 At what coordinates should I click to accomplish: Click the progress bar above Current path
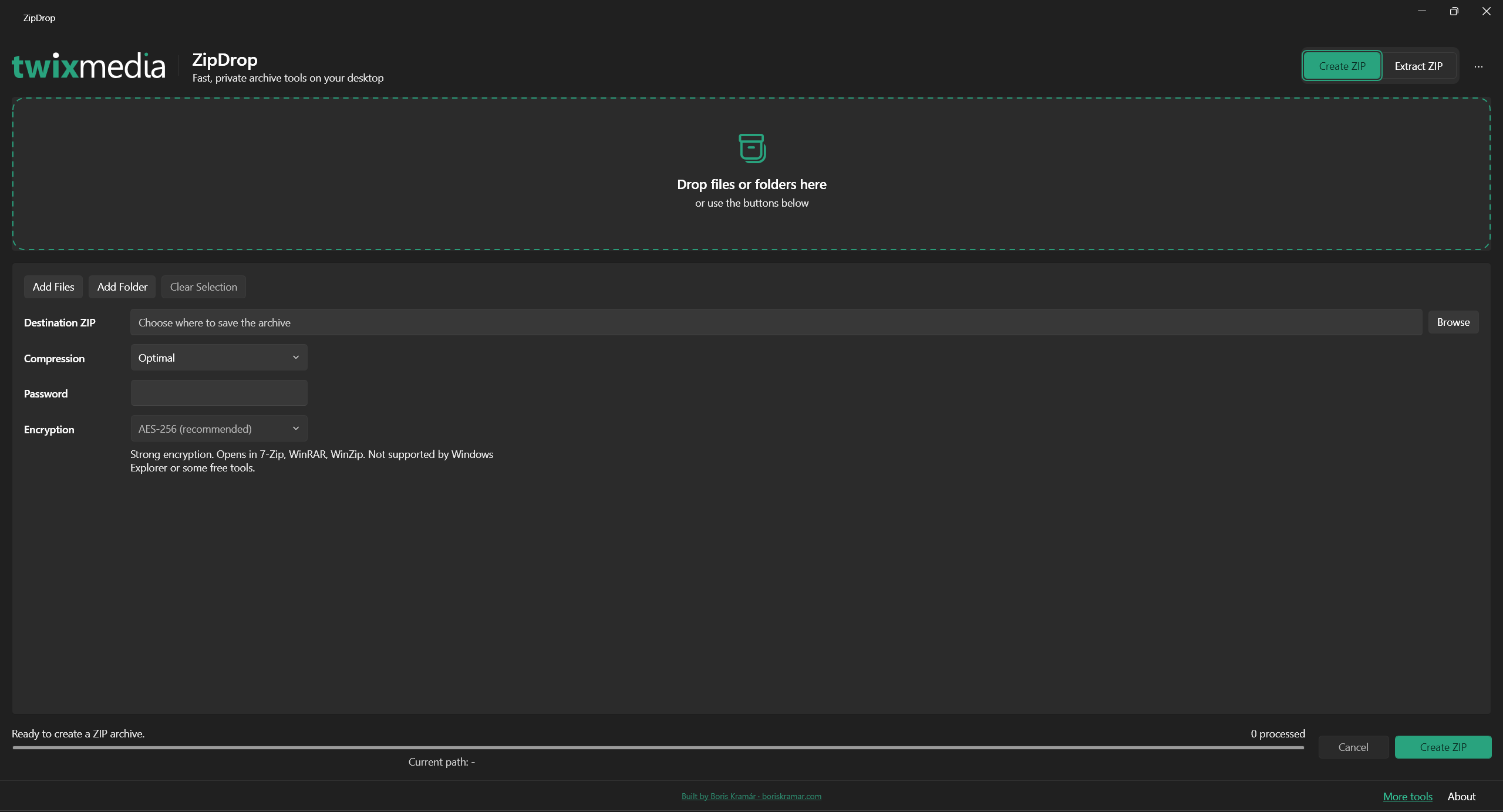[658, 748]
